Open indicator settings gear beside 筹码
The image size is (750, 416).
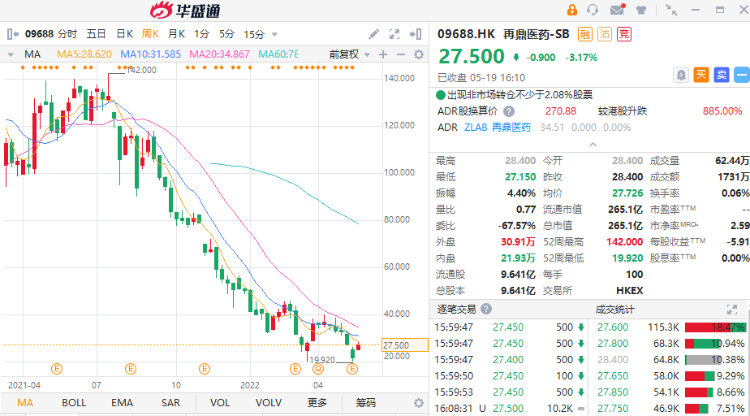click(x=419, y=403)
